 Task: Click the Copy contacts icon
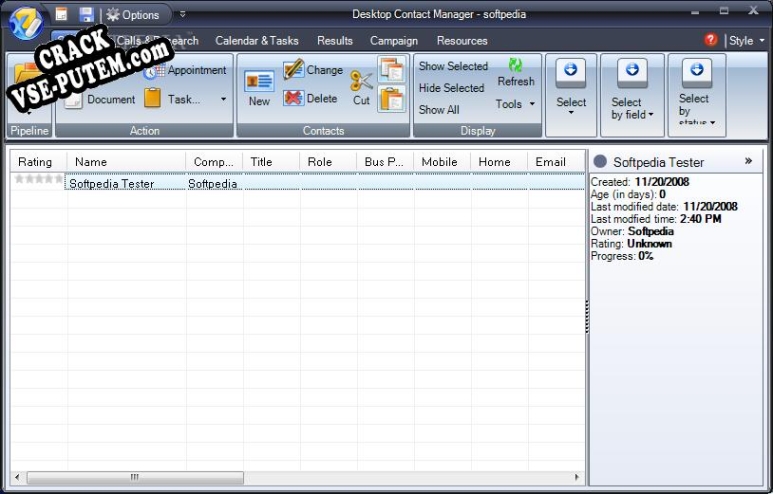(x=392, y=69)
